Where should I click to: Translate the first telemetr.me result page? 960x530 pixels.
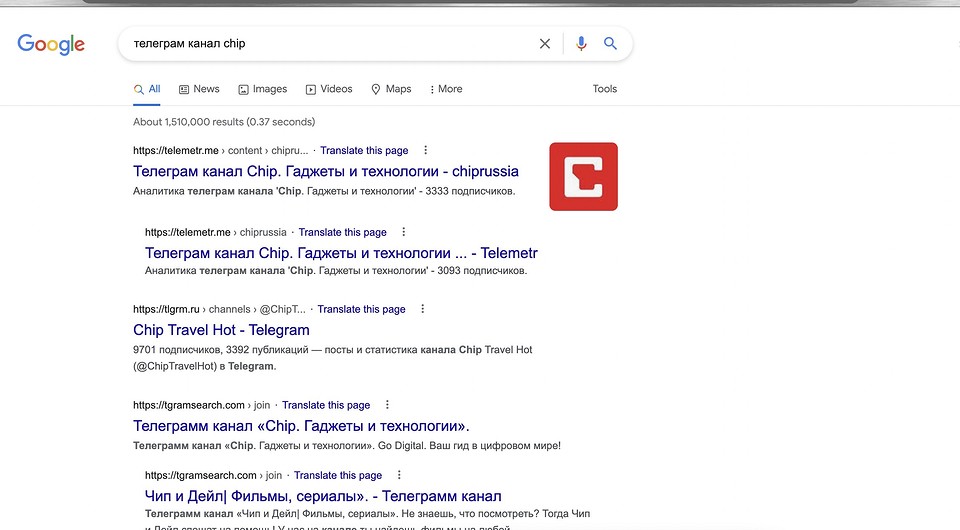coord(364,151)
